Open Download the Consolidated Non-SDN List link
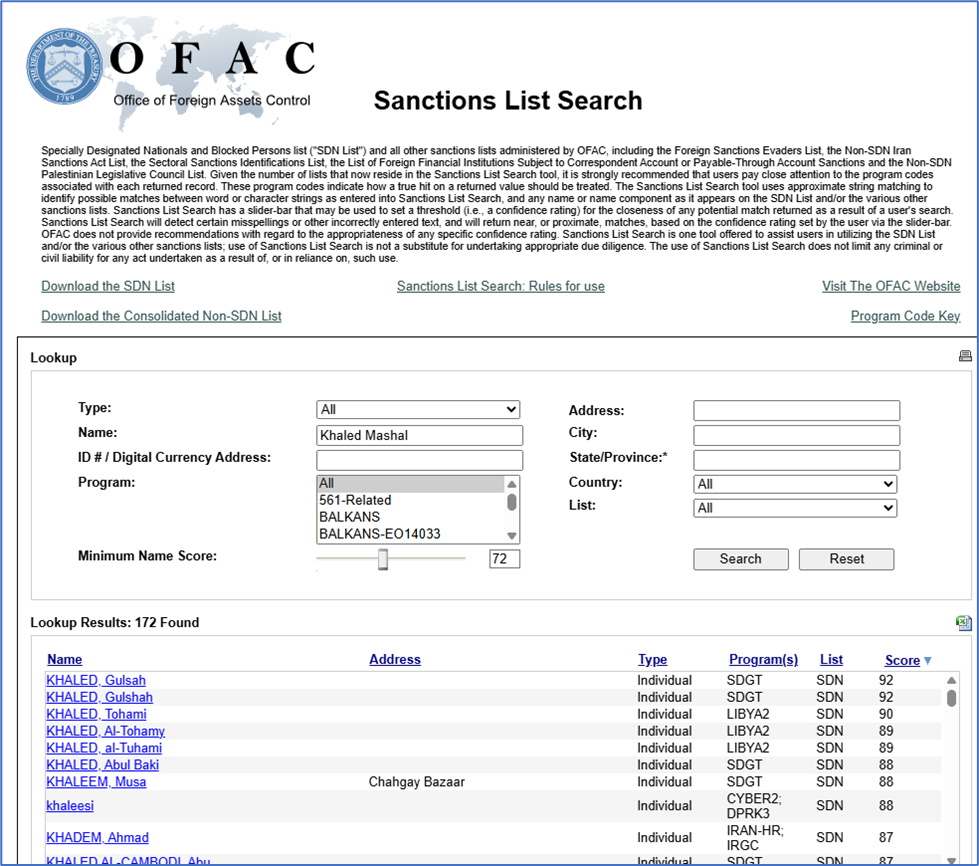The height and width of the screenshot is (866, 979). tap(161, 316)
